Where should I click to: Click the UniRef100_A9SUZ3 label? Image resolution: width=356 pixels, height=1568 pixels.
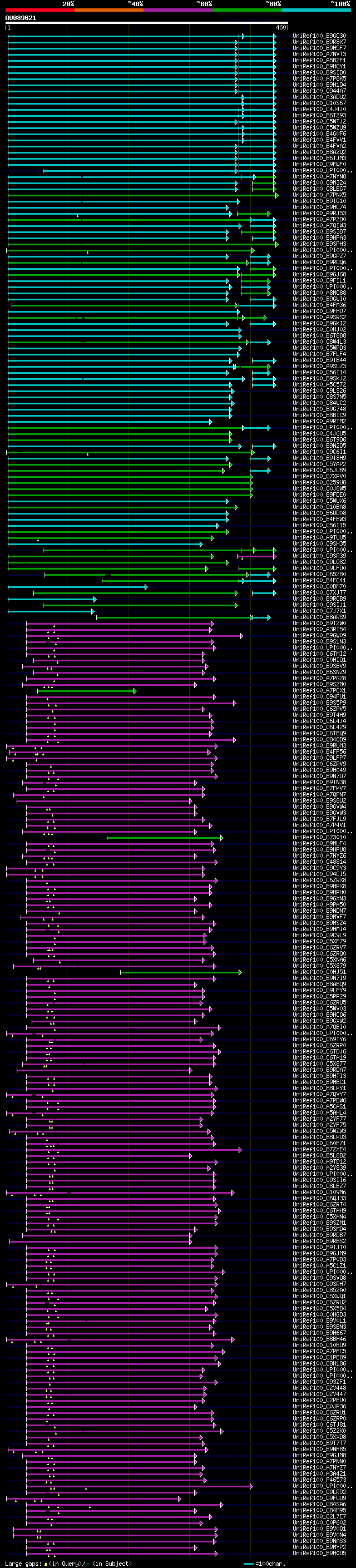pyautogui.click(x=319, y=366)
